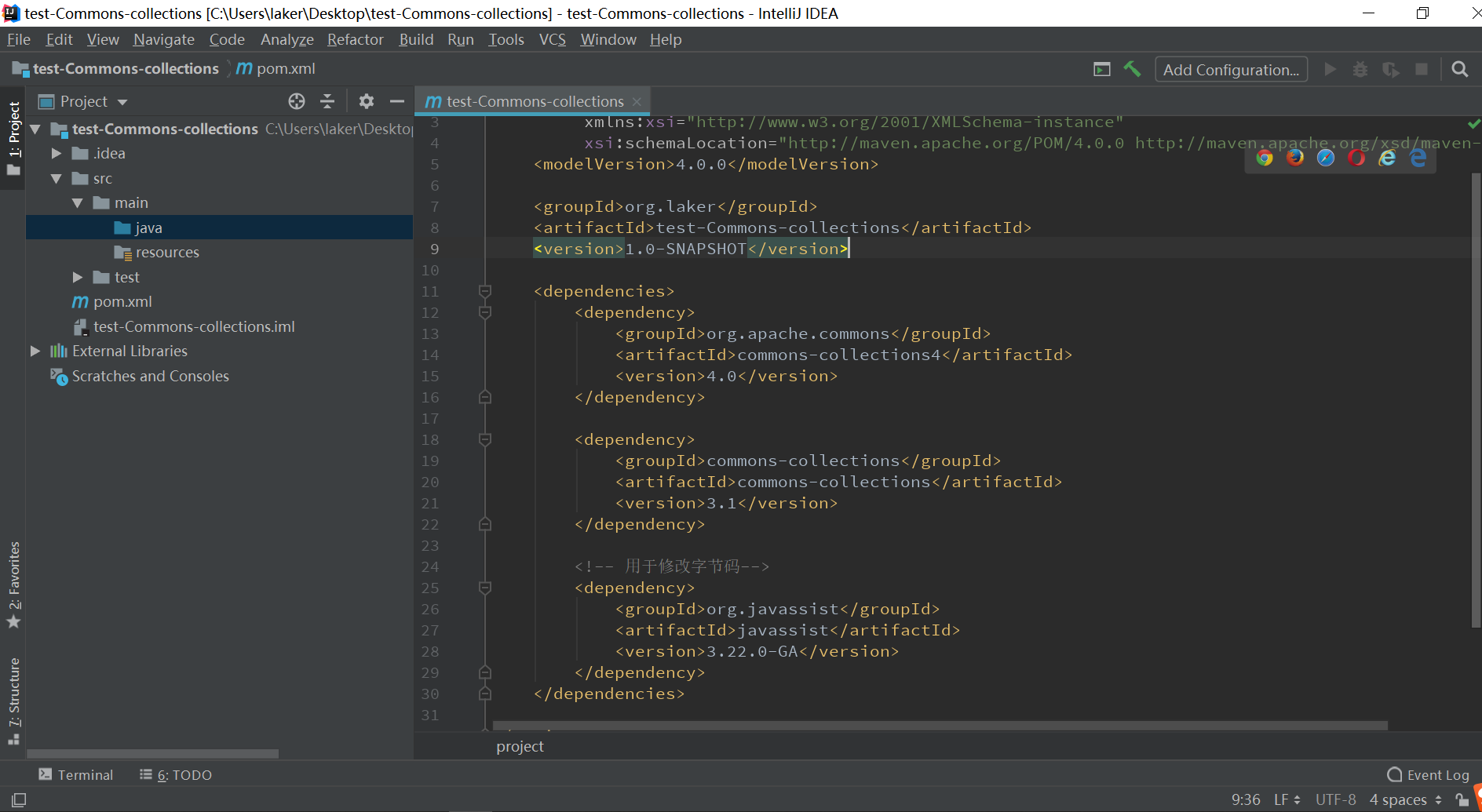Click the 9:36 cursor position indicator
The image size is (1482, 812).
pyautogui.click(x=1246, y=799)
